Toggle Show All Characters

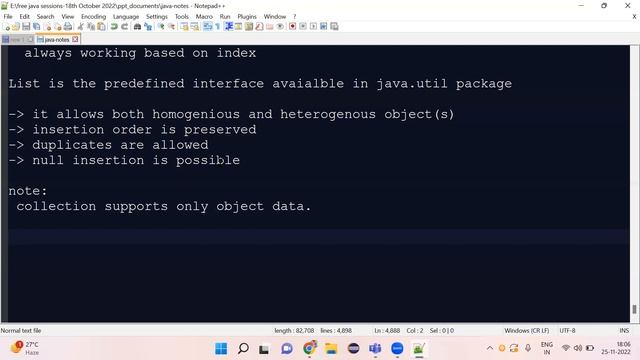(217, 27)
